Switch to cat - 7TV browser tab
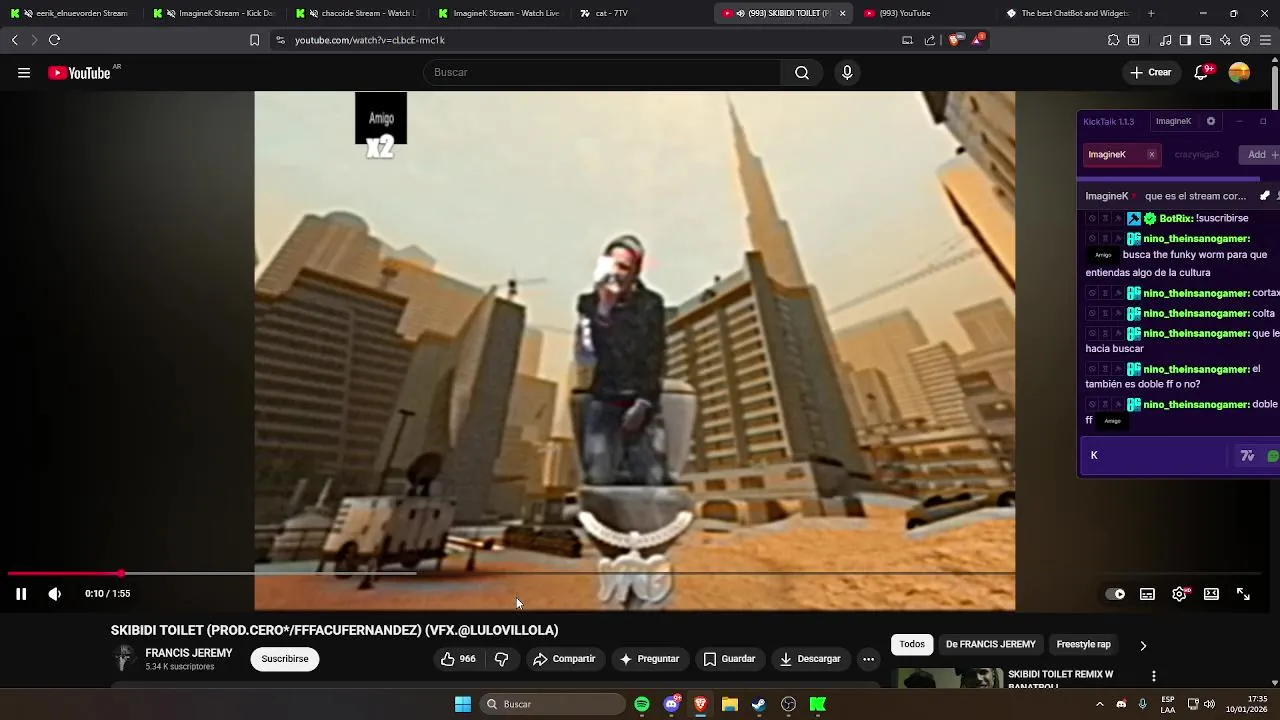The width and height of the screenshot is (1280, 720). pyautogui.click(x=640, y=13)
